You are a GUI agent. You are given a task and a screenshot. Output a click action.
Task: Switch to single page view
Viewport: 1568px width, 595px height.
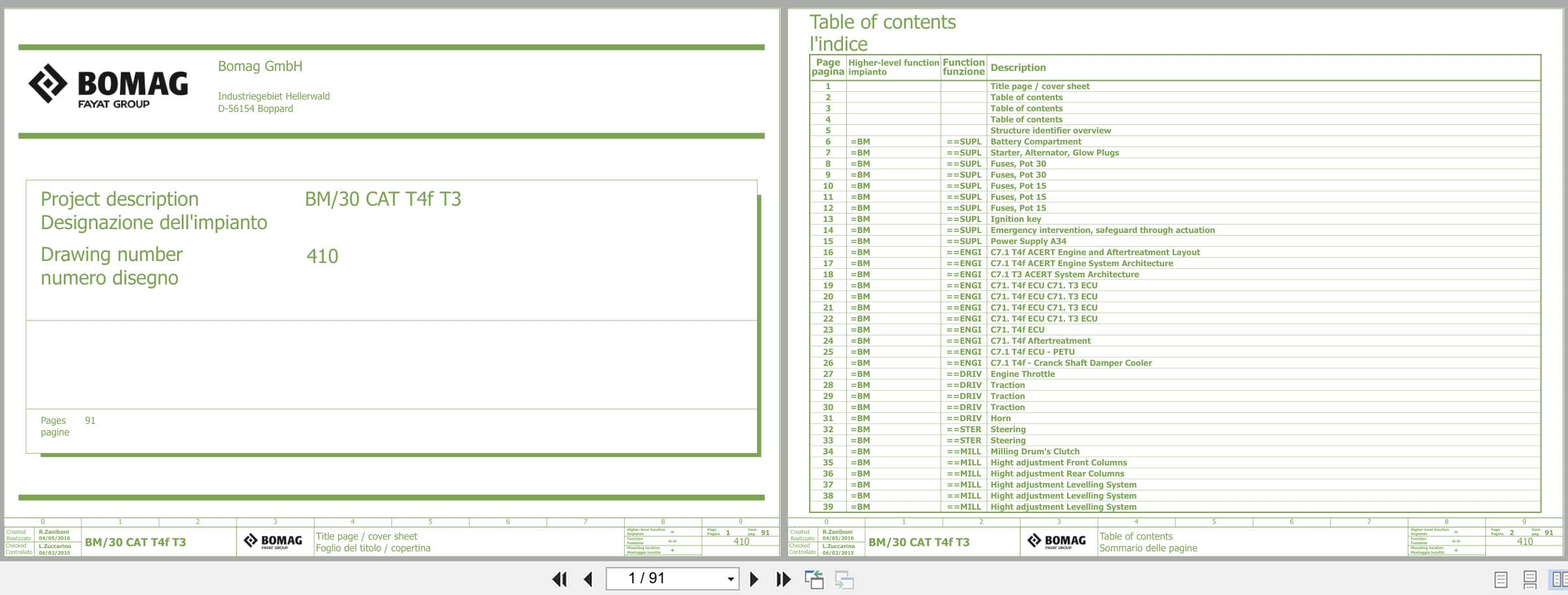click(x=1500, y=579)
